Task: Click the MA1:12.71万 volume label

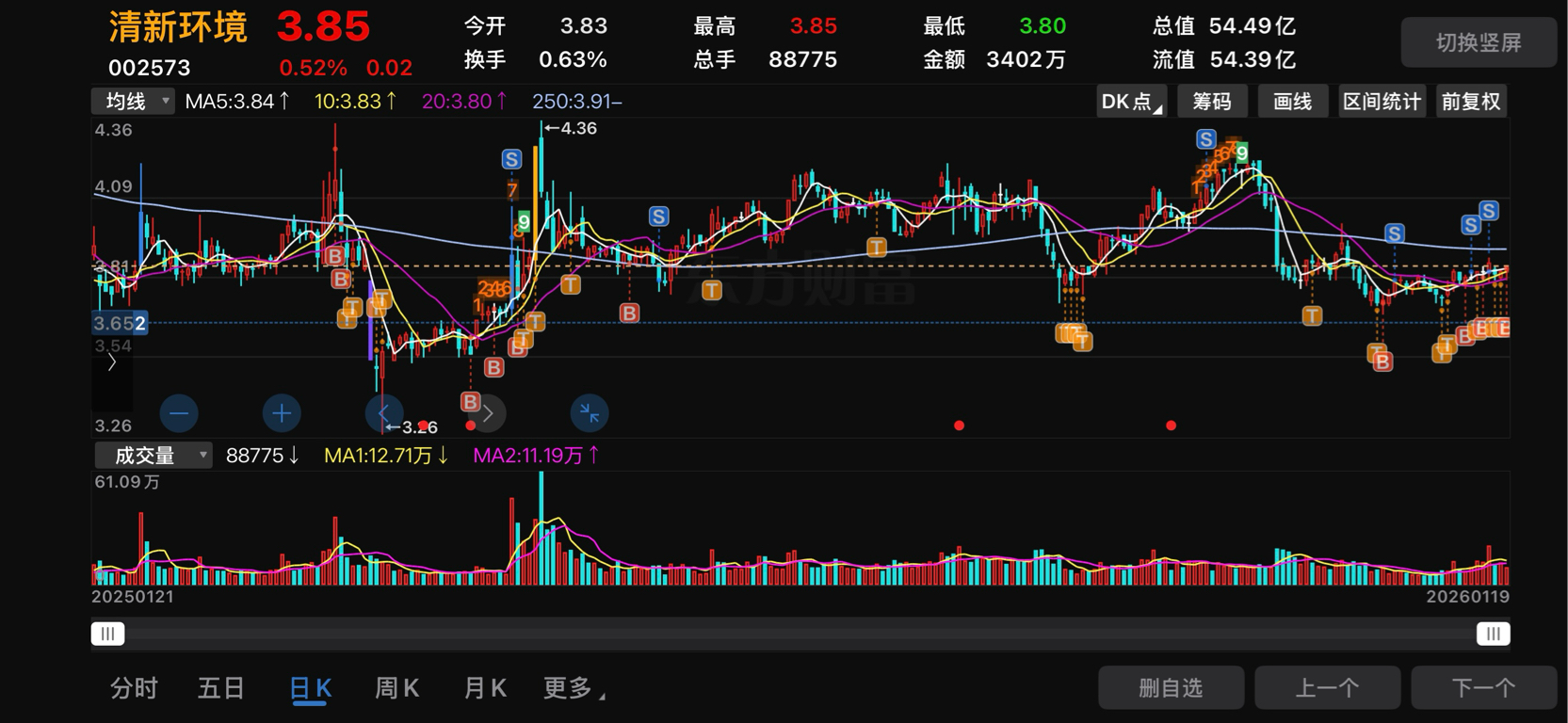Action: (386, 456)
